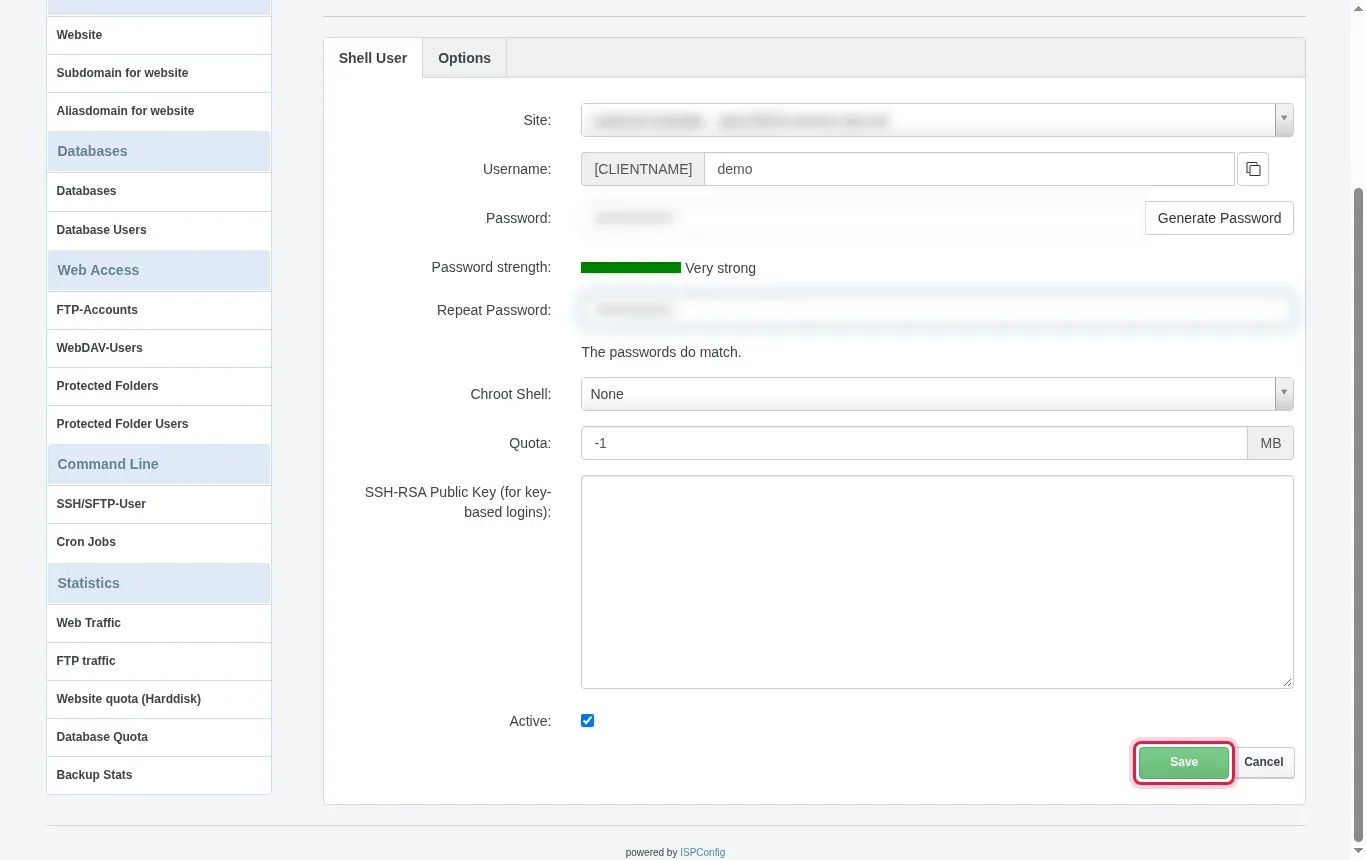The height and width of the screenshot is (860, 1366).
Task: Open Database Quota page
Action: (x=159, y=737)
